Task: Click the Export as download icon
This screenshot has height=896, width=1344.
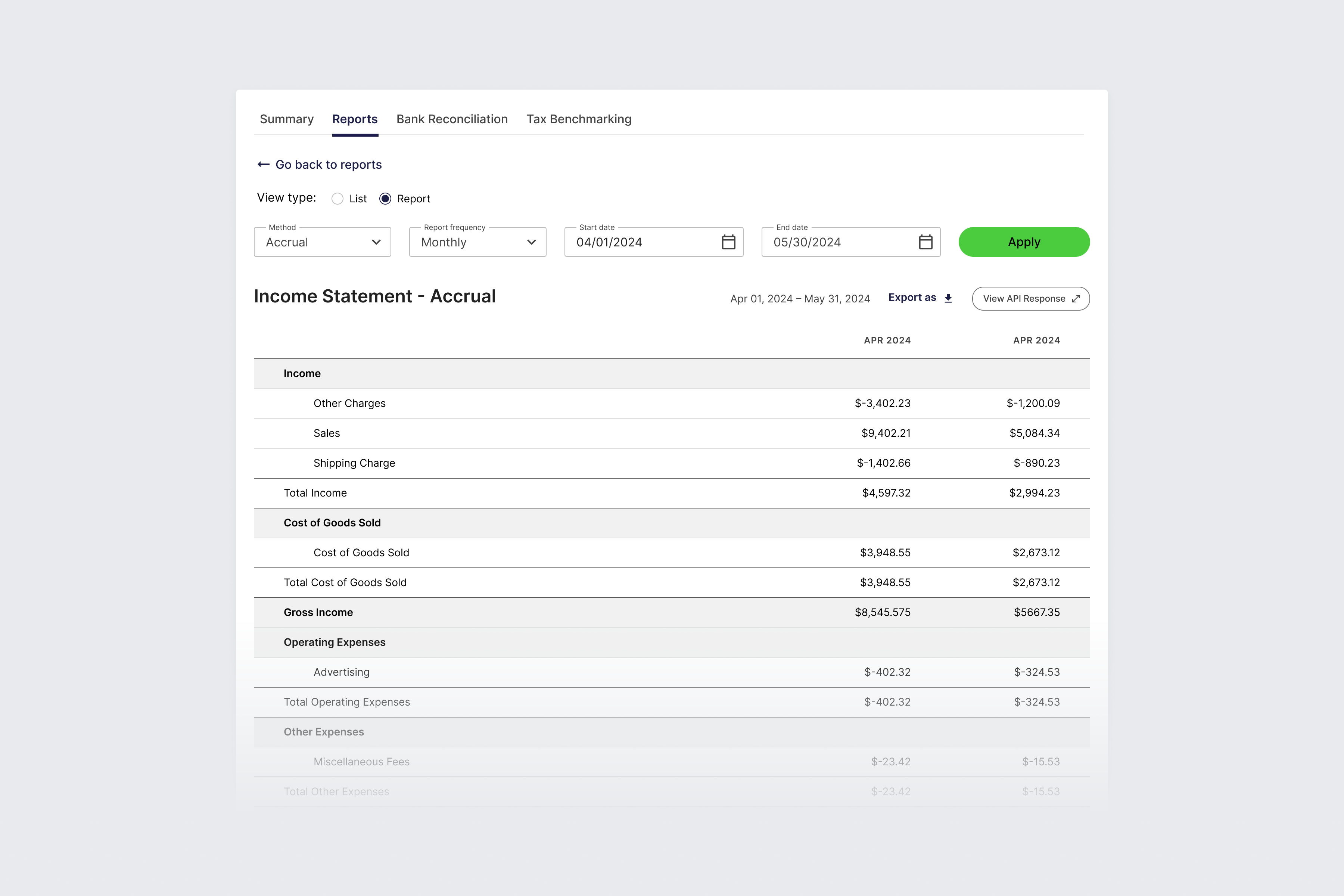Action: click(x=948, y=298)
